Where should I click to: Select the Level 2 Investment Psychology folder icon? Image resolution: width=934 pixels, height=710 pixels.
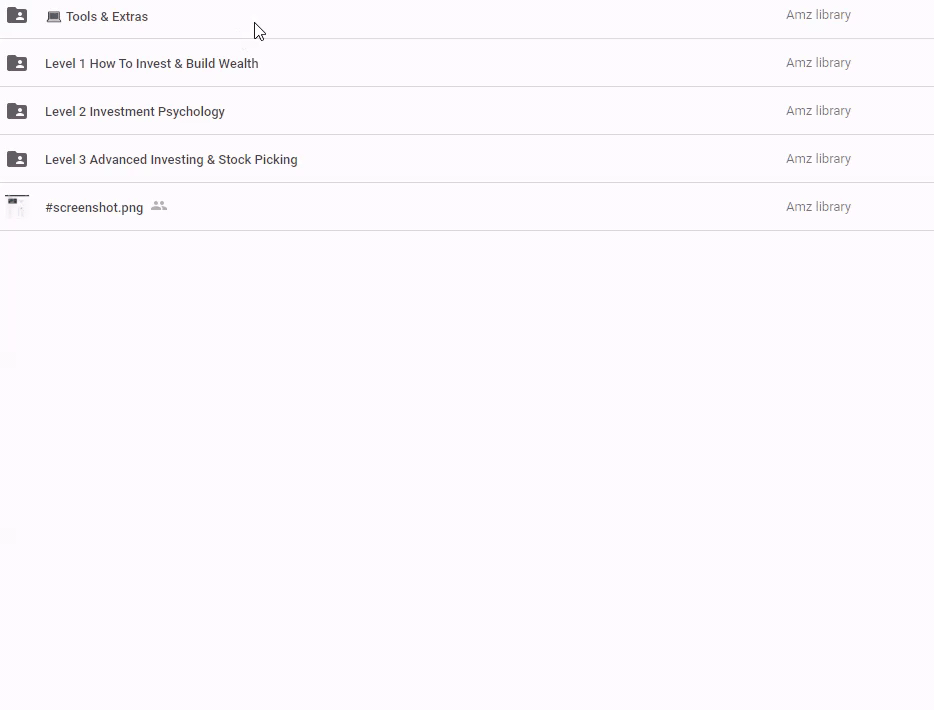tap(17, 111)
